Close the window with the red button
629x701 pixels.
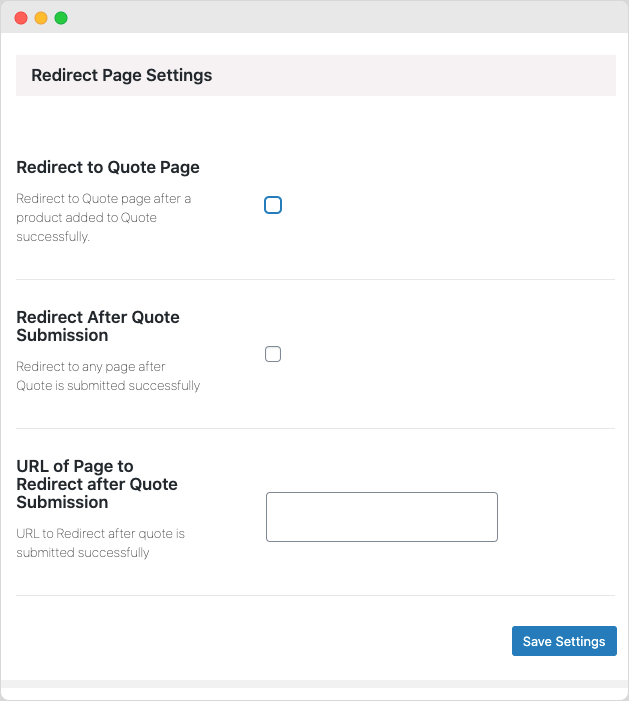21,18
